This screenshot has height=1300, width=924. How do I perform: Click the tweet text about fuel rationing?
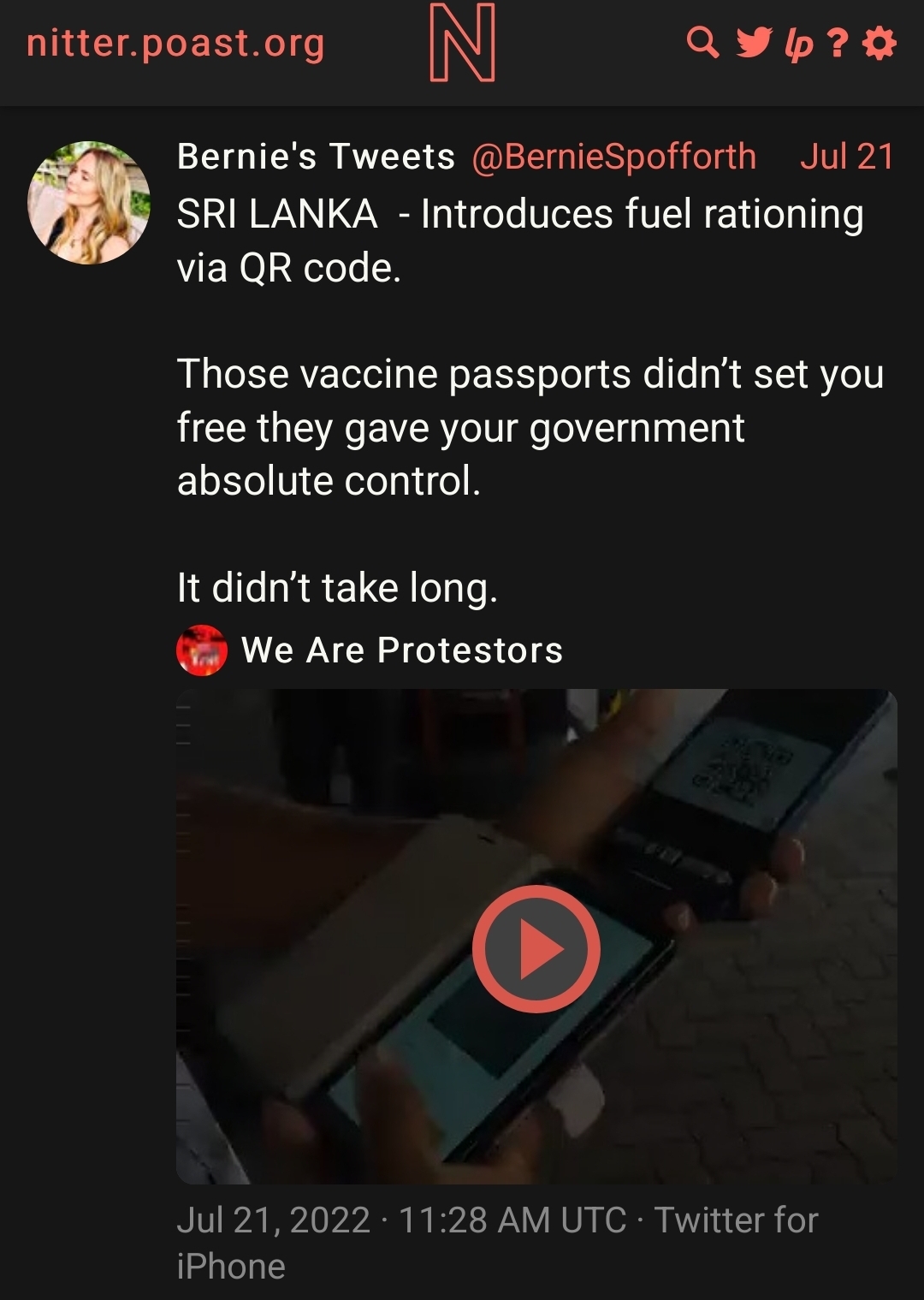pyautogui.click(x=520, y=240)
